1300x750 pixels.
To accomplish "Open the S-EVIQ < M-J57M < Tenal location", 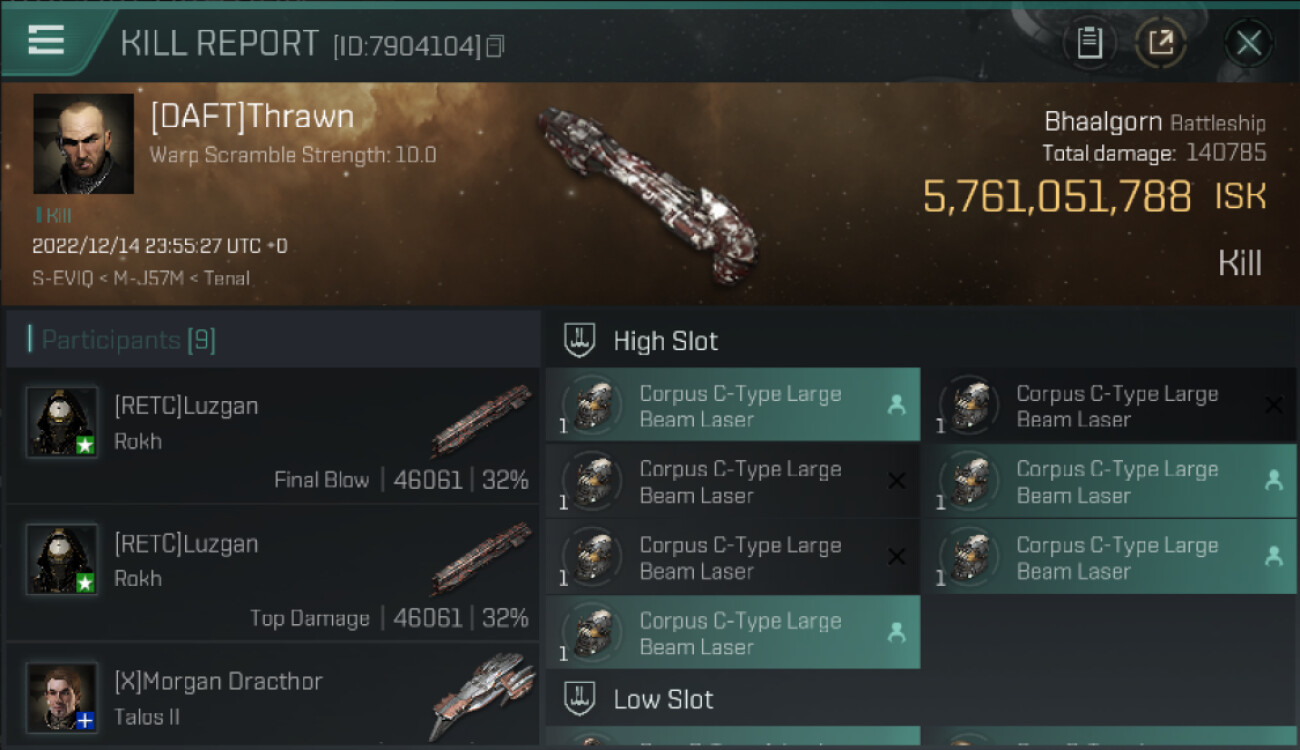I will (x=141, y=278).
